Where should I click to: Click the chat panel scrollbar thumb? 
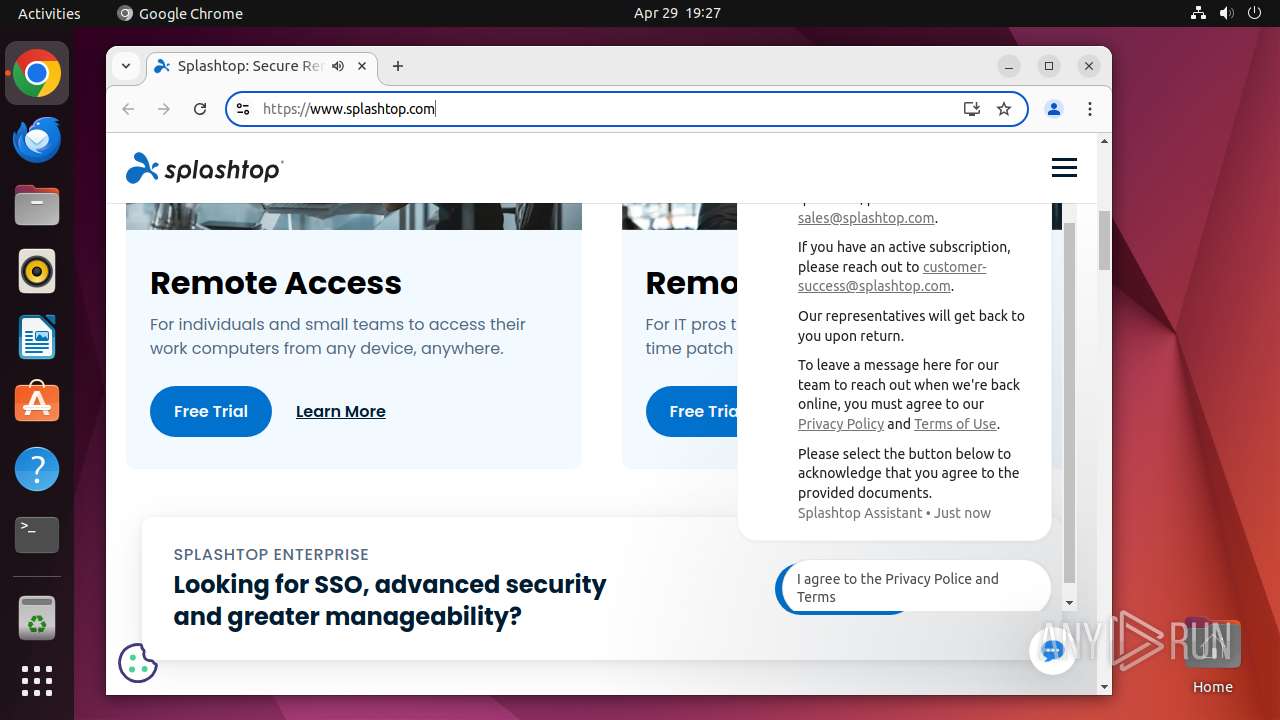[x=1069, y=402]
